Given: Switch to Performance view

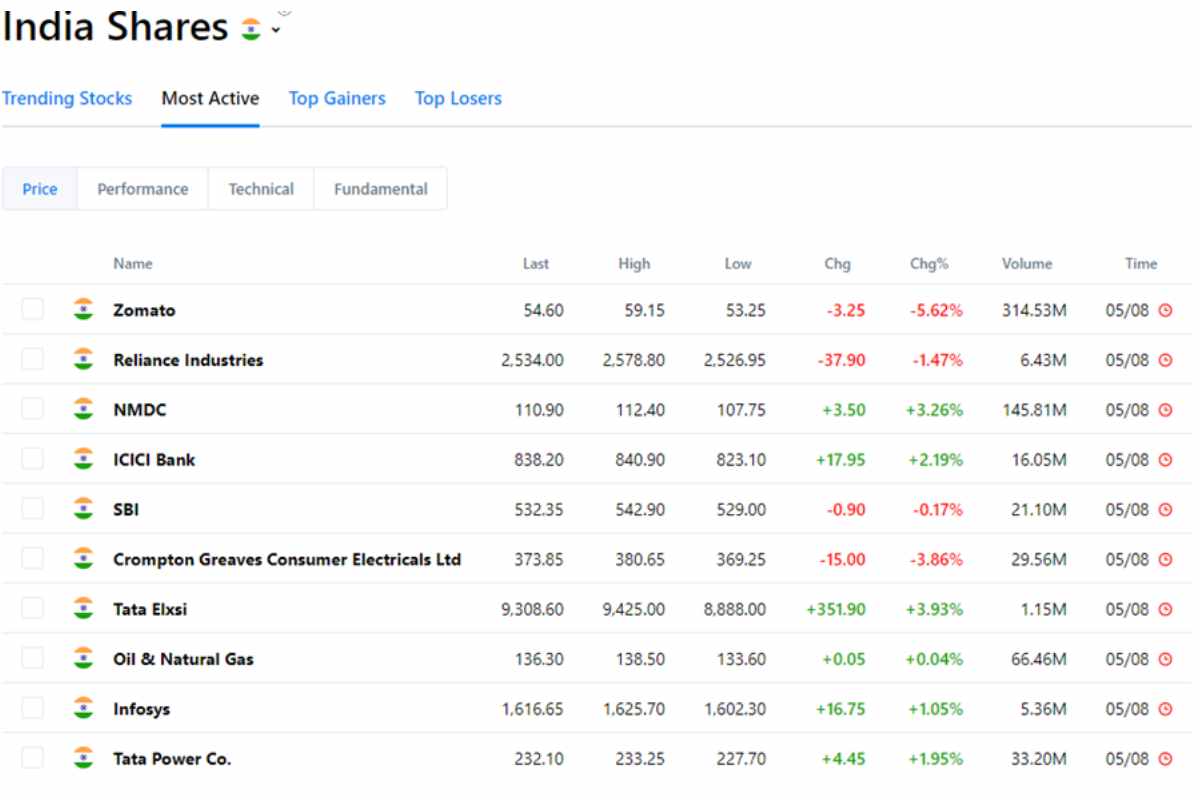Looking at the screenshot, I should [142, 189].
